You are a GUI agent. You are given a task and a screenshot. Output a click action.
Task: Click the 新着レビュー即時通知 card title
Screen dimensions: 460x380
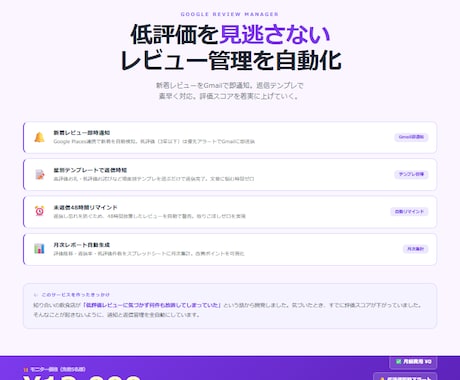click(x=82, y=133)
